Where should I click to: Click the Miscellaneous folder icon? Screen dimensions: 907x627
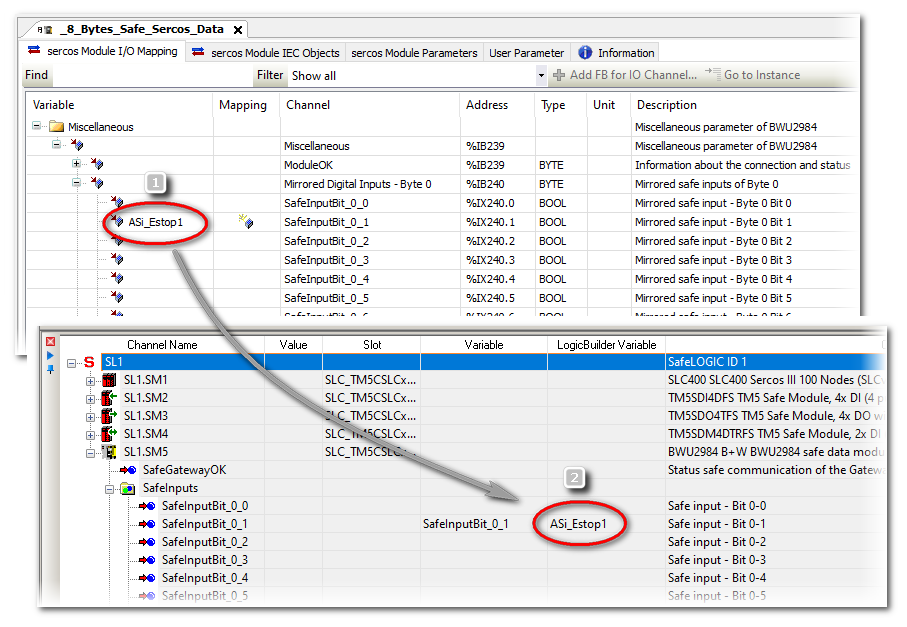(x=56, y=127)
